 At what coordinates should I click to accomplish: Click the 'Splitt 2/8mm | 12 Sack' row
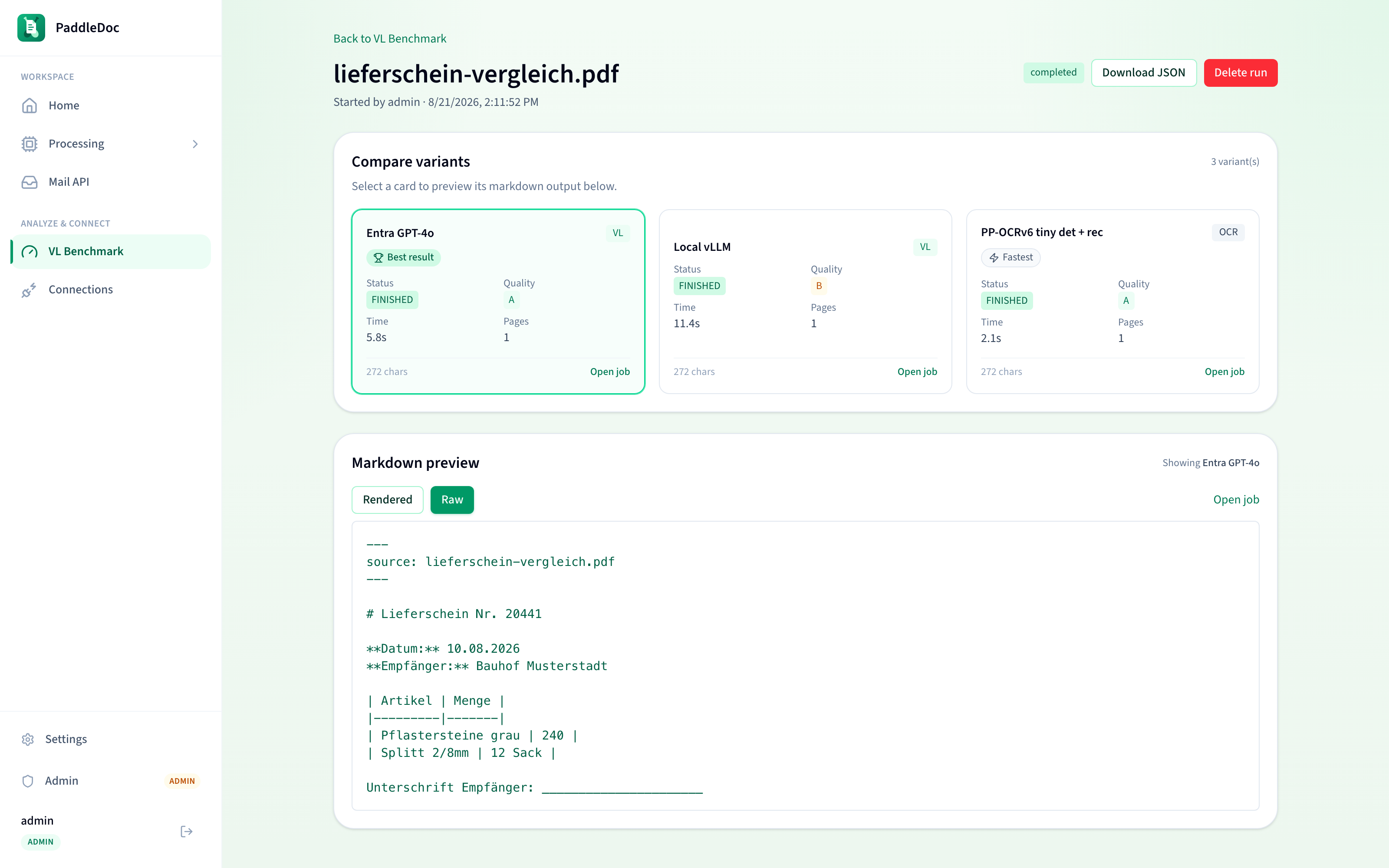click(x=461, y=753)
